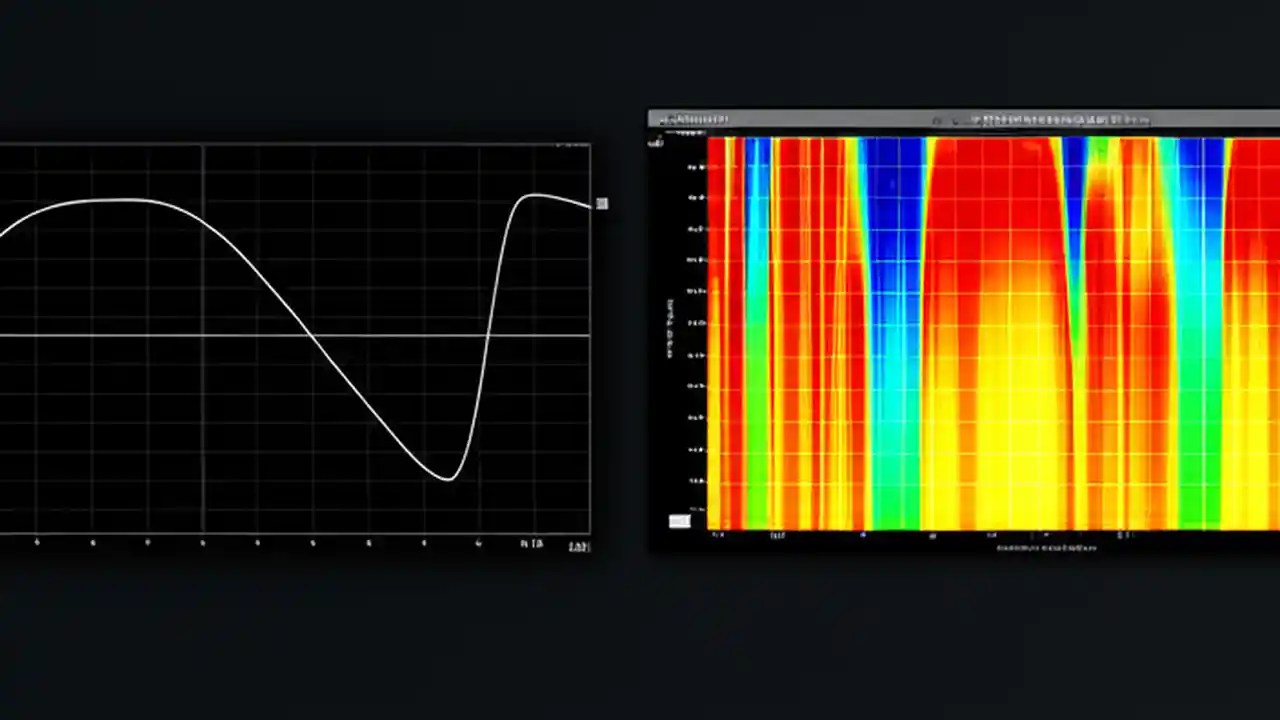Open the marker handle beside the waveform curve
This screenshot has width=1280, height=720.
[x=602, y=204]
